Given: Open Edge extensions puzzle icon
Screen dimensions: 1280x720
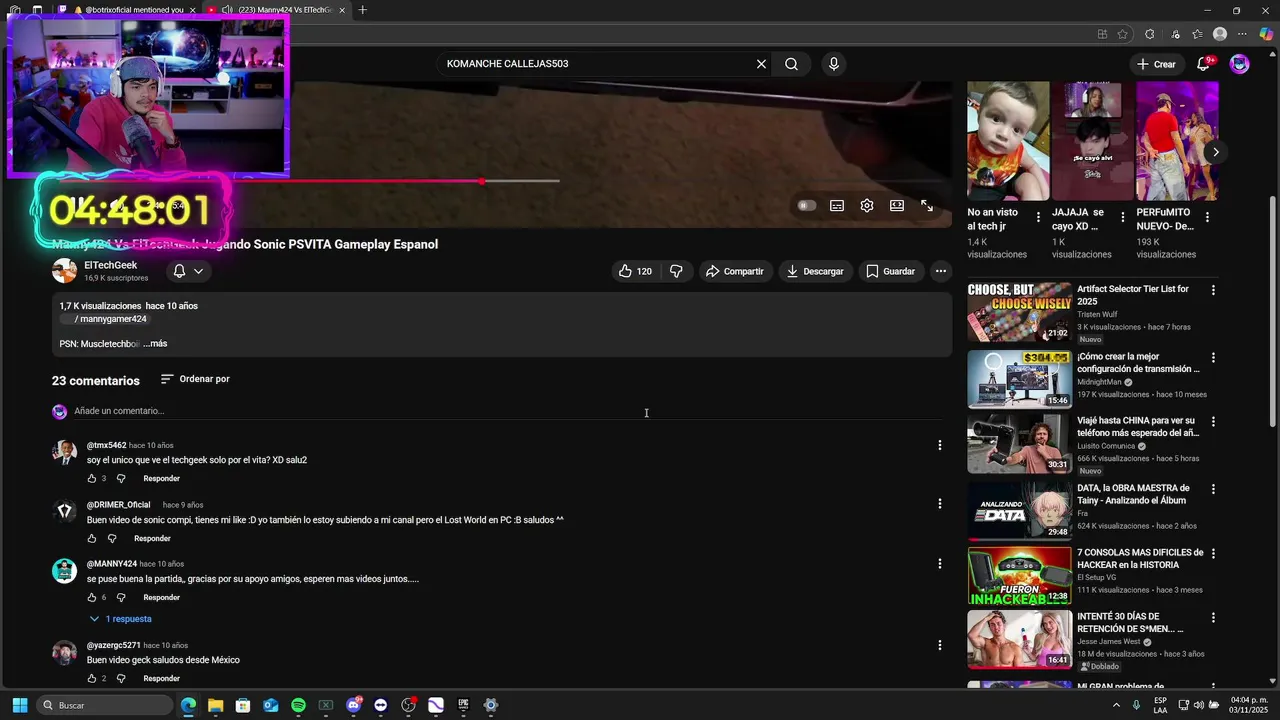Looking at the screenshot, I should (x=1150, y=34).
